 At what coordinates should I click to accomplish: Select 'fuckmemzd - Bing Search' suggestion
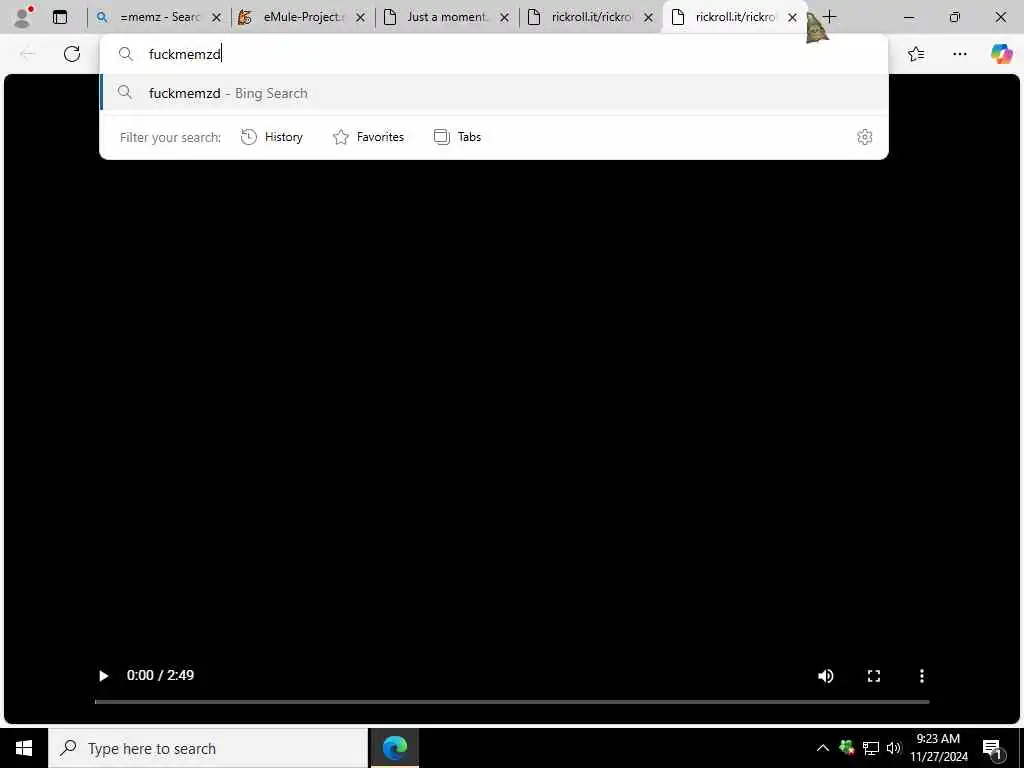494,93
